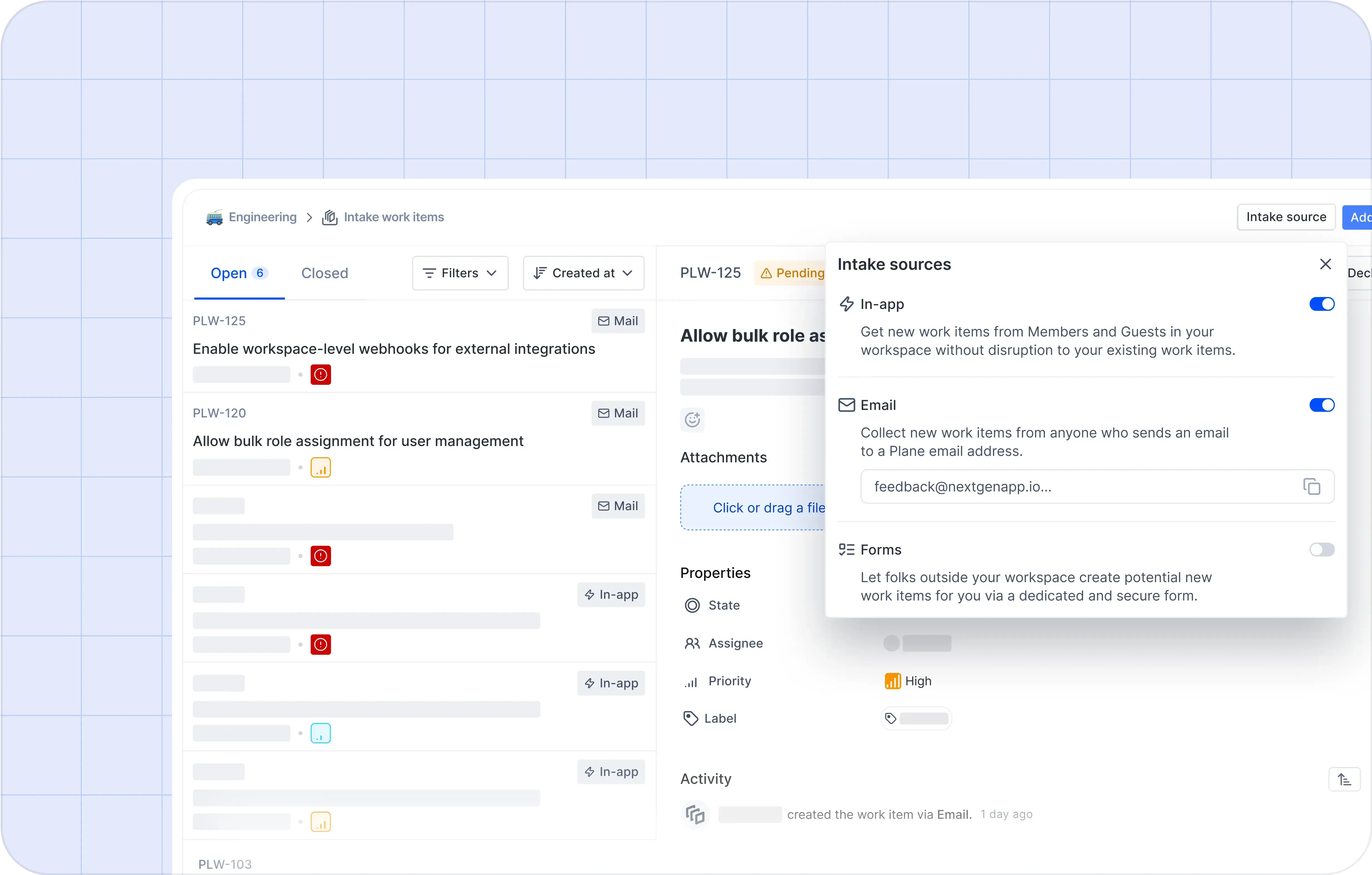
Task: Click the activity sort order icon
Action: [1344, 779]
